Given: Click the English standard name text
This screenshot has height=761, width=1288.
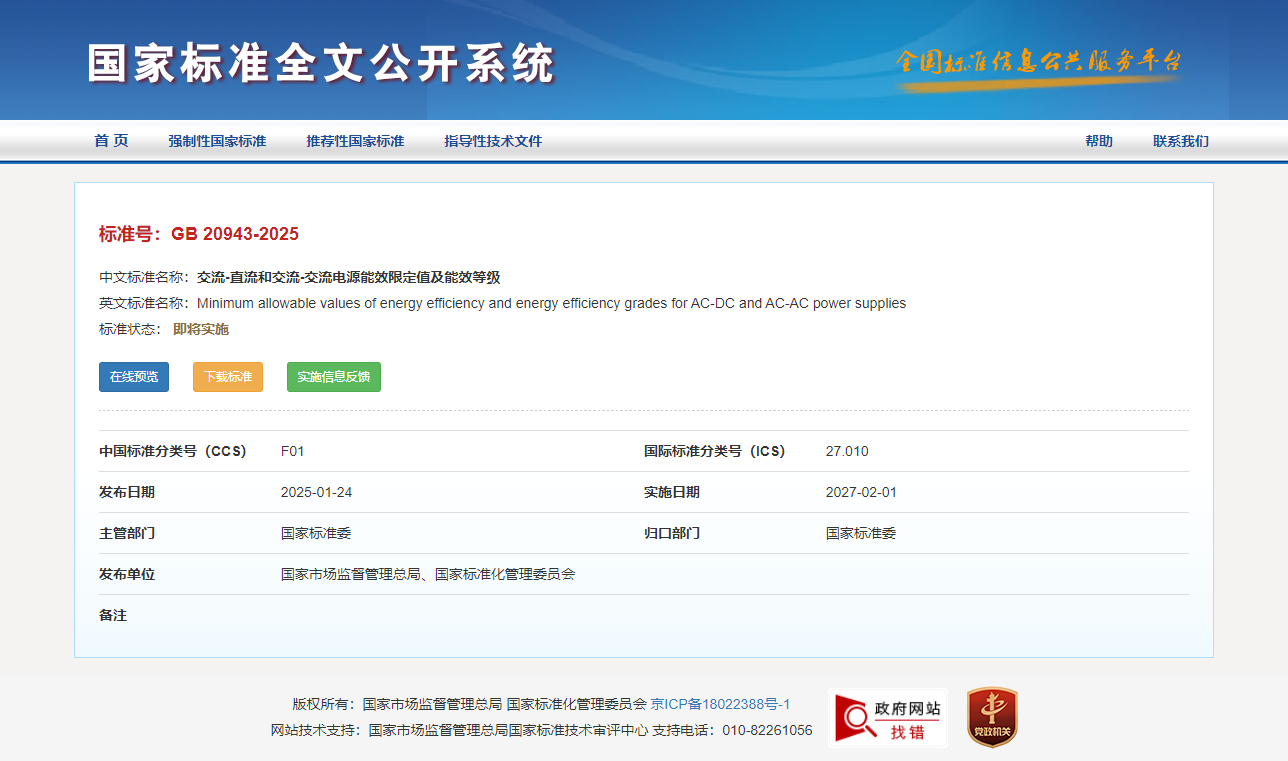Looking at the screenshot, I should coord(551,303).
